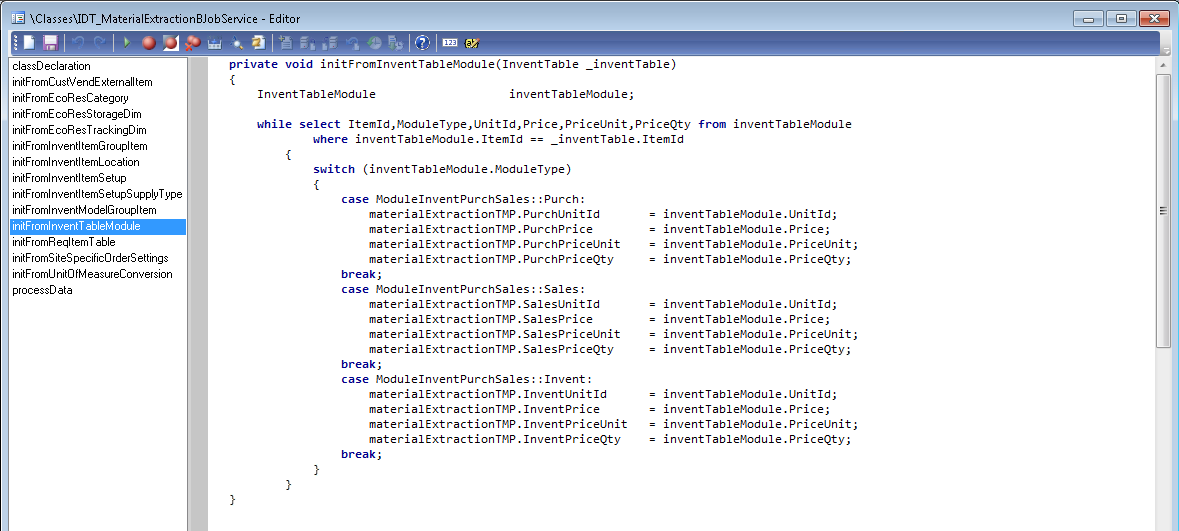
Task: Select classDeclaration in the method list
Action: click(x=51, y=66)
